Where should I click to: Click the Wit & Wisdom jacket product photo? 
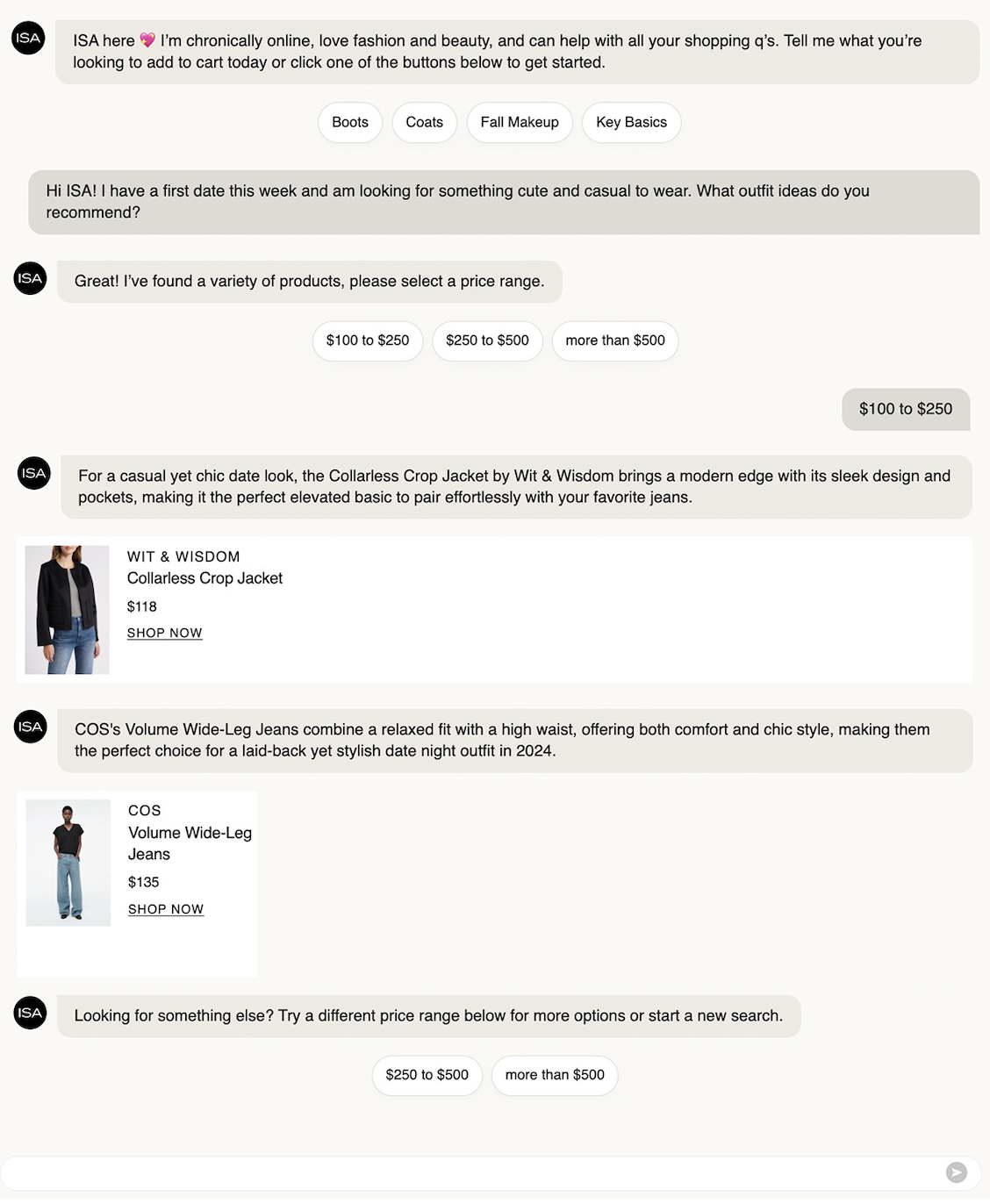68,609
